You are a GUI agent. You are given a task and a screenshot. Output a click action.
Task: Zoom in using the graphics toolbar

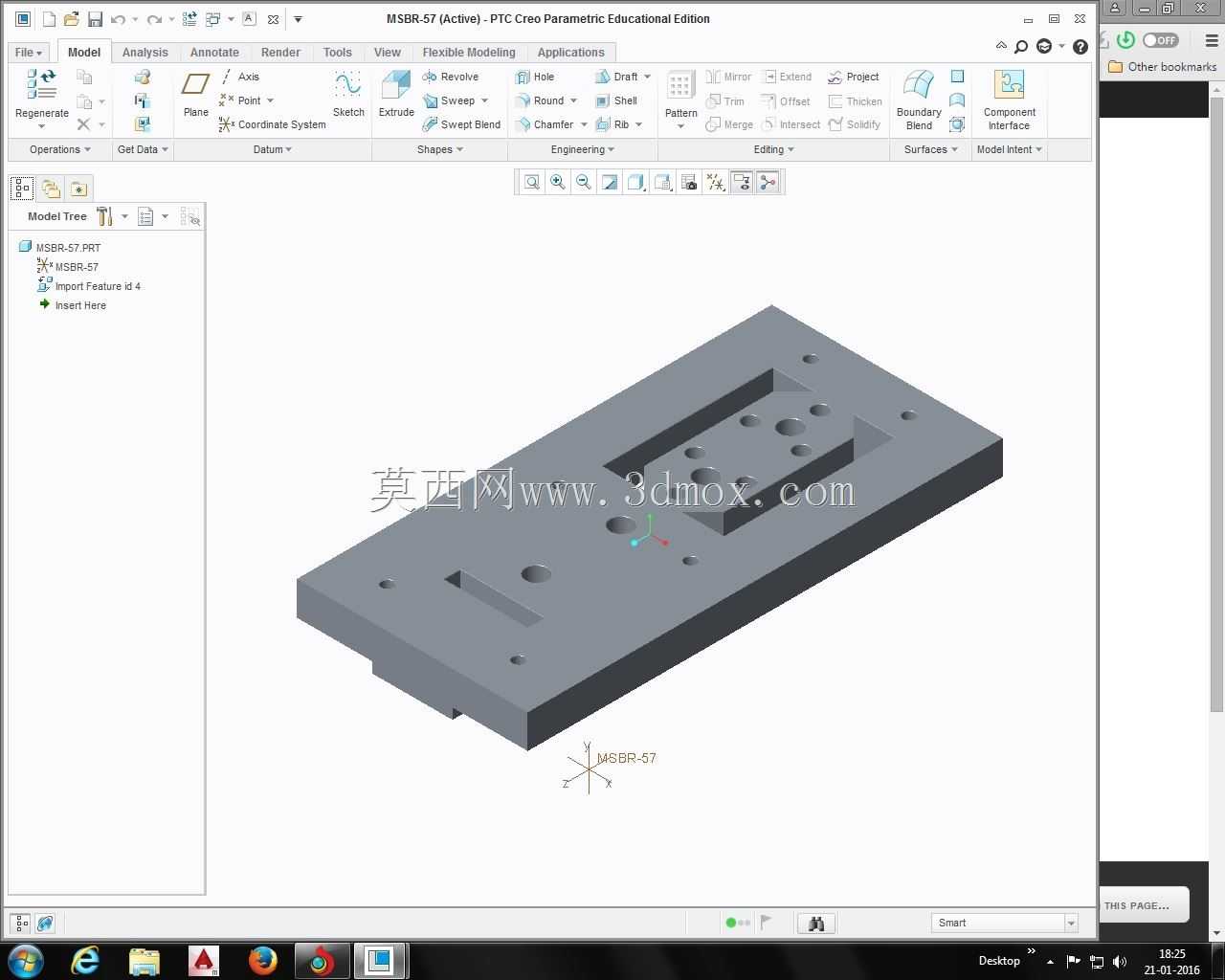click(x=557, y=182)
